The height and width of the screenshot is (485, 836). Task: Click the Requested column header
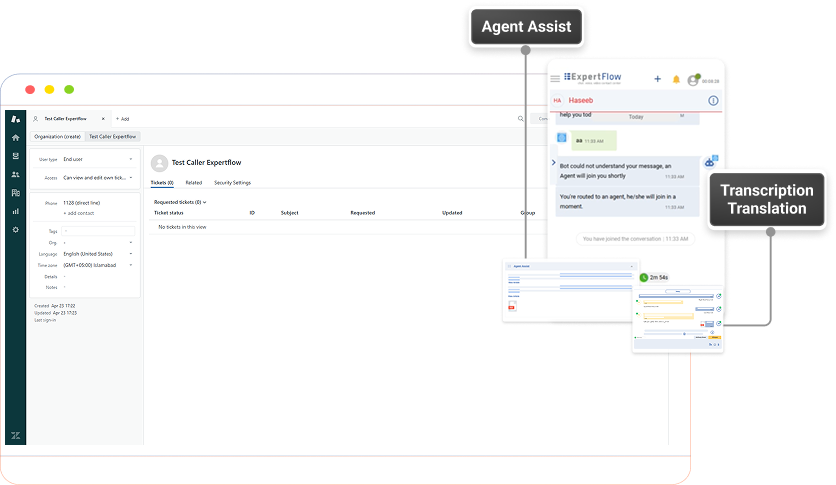point(363,213)
